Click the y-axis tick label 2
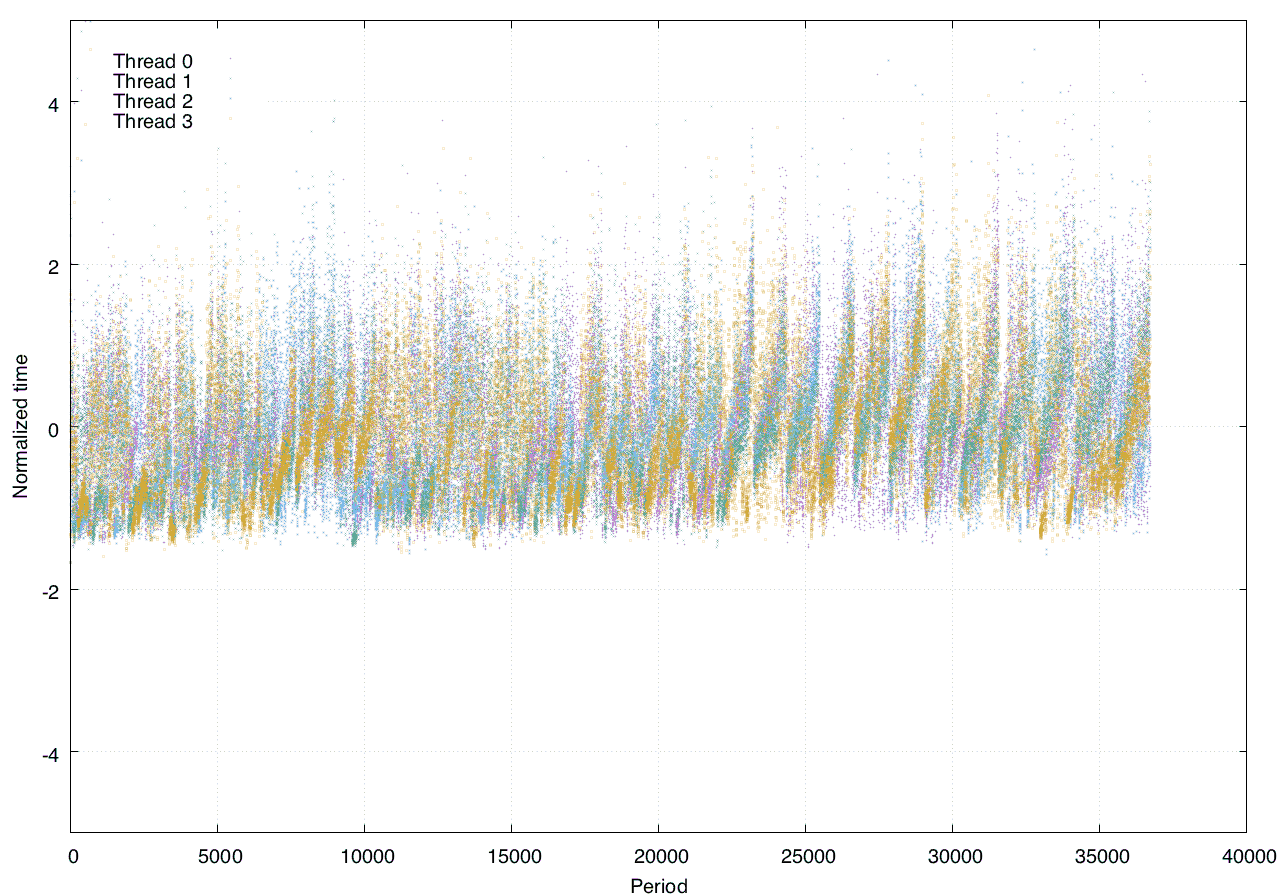The height and width of the screenshot is (896, 1280). pyautogui.click(x=53, y=265)
